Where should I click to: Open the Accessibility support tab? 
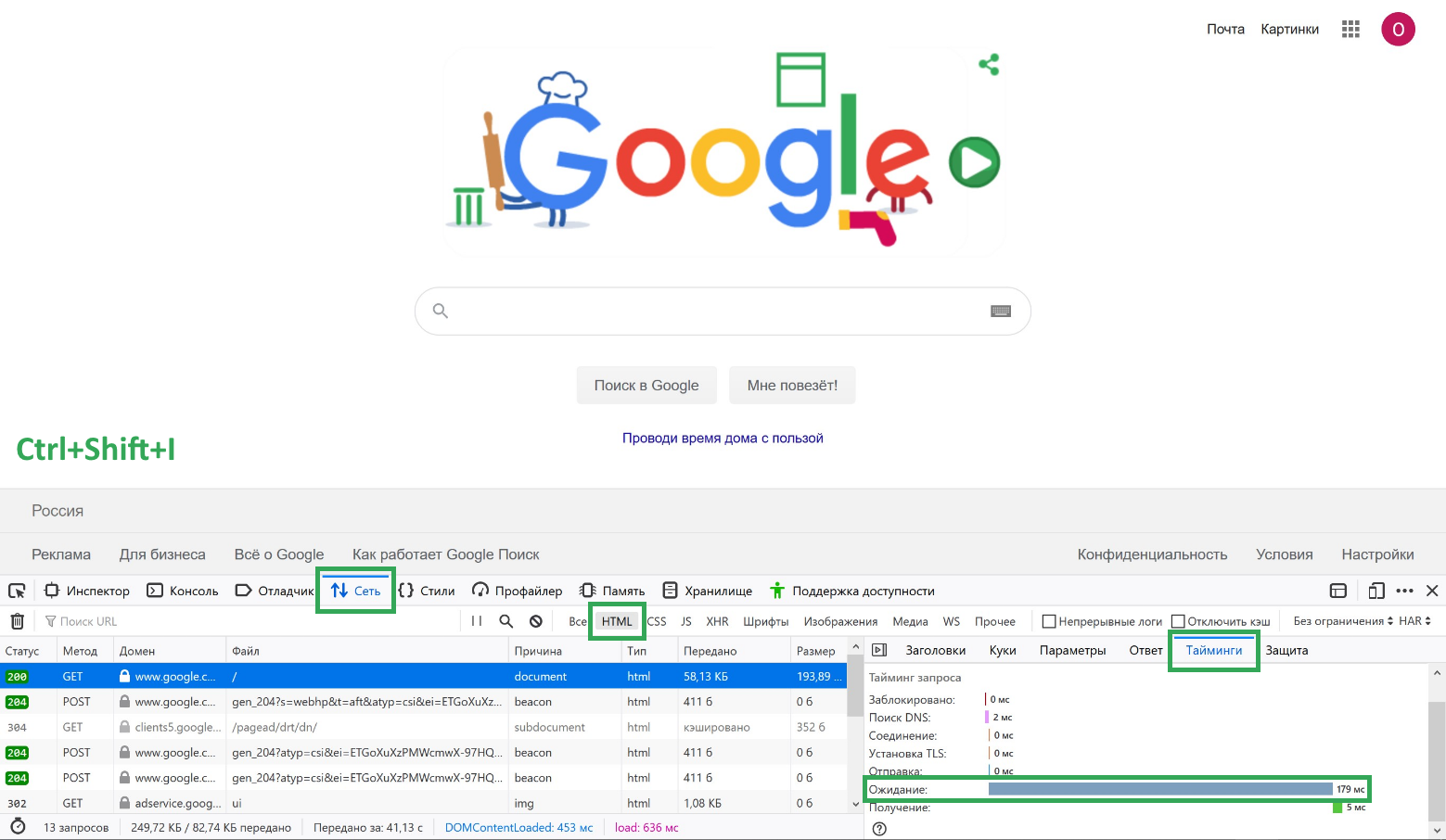(x=852, y=591)
